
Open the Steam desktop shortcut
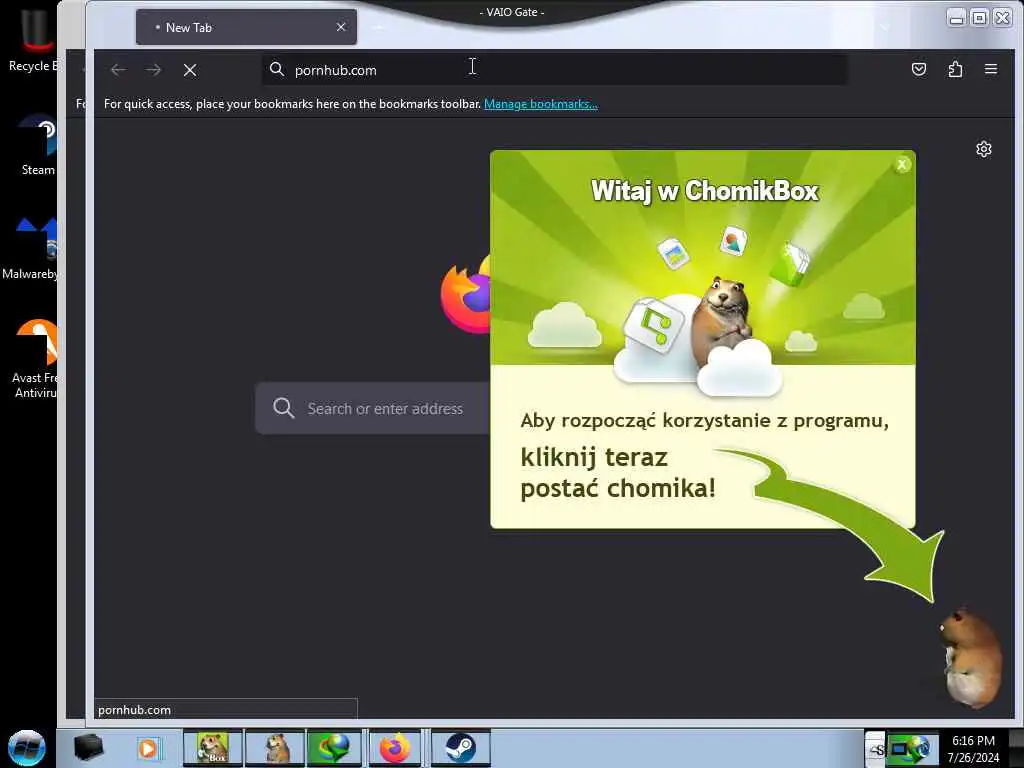(38, 145)
